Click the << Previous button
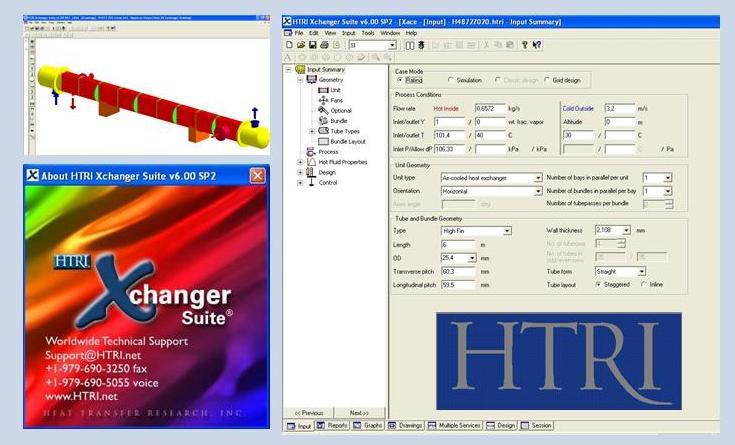The image size is (735, 445). click(308, 413)
